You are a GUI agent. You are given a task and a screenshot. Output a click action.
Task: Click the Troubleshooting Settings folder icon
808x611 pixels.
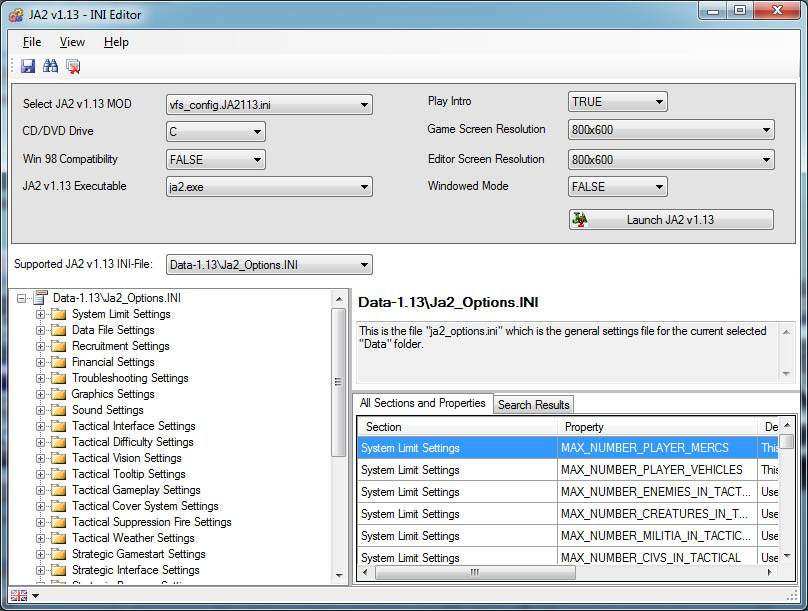click(59, 378)
